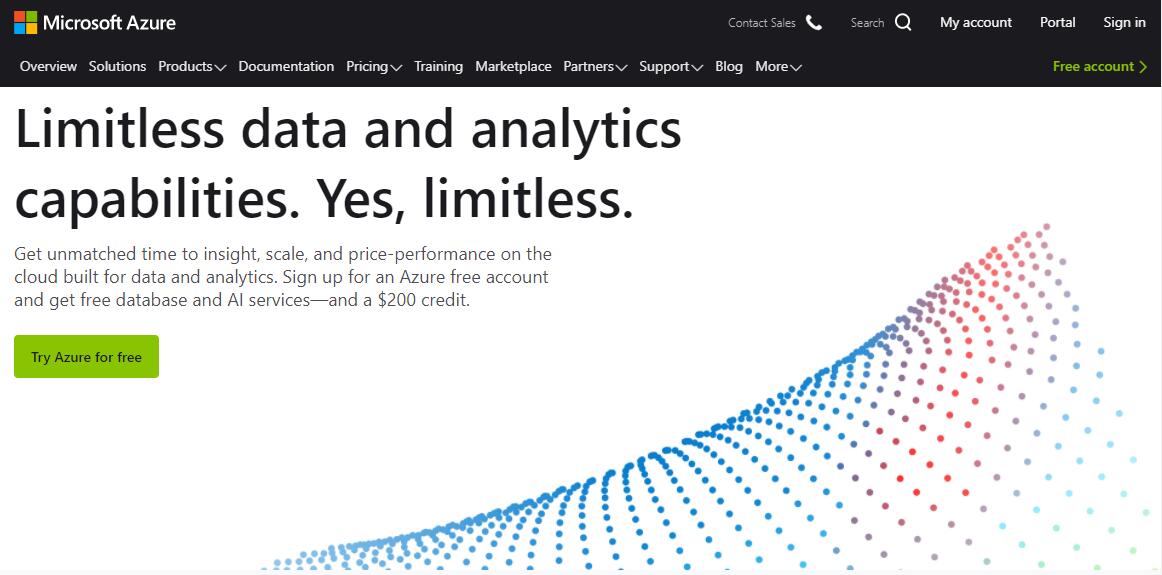Go to the Overview nav item
The width and height of the screenshot is (1162, 575).
48,67
